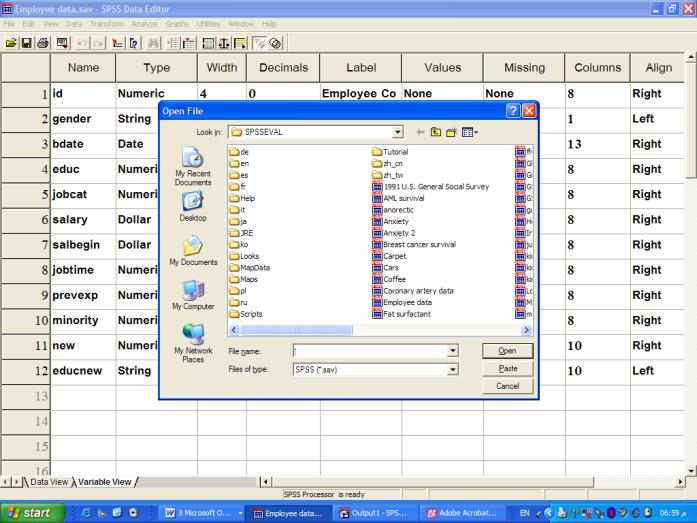The image size is (697, 523).
Task: Click the Variables info icon
Action: tap(134, 43)
